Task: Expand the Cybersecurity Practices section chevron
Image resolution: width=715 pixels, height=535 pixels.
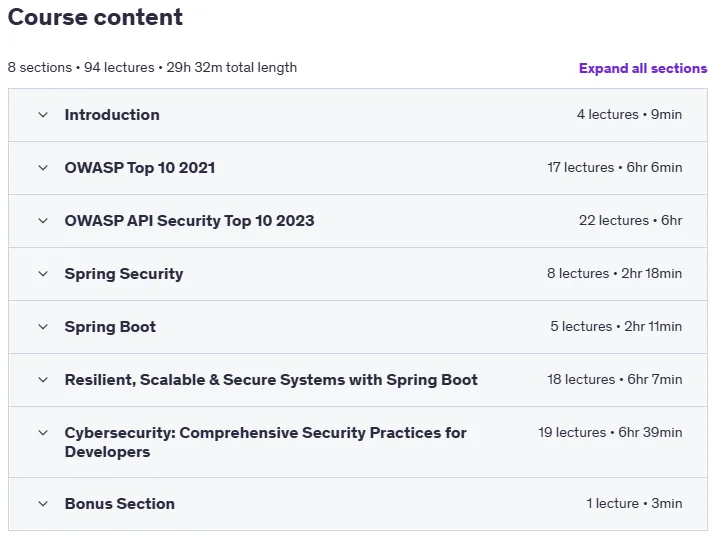Action: click(x=43, y=432)
